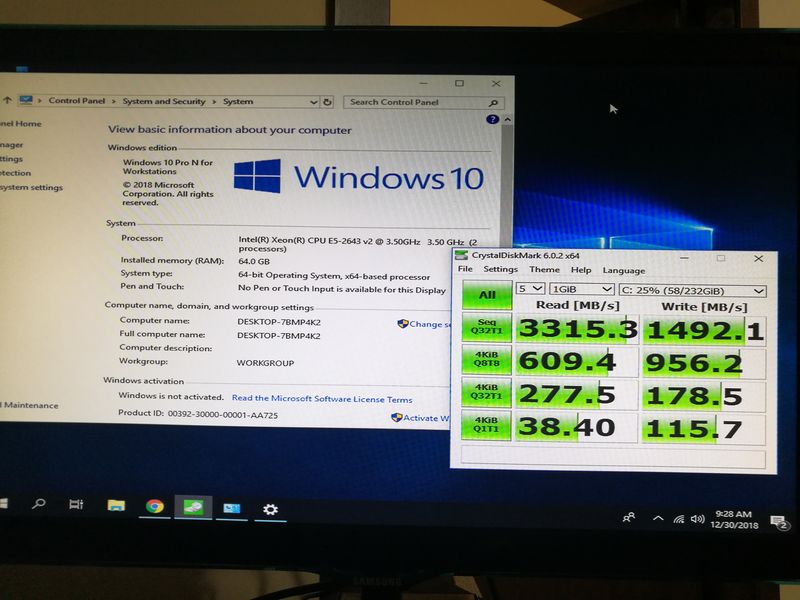This screenshot has height=600, width=800.
Task: Go up one level with the up arrow
Action: [x=7, y=100]
